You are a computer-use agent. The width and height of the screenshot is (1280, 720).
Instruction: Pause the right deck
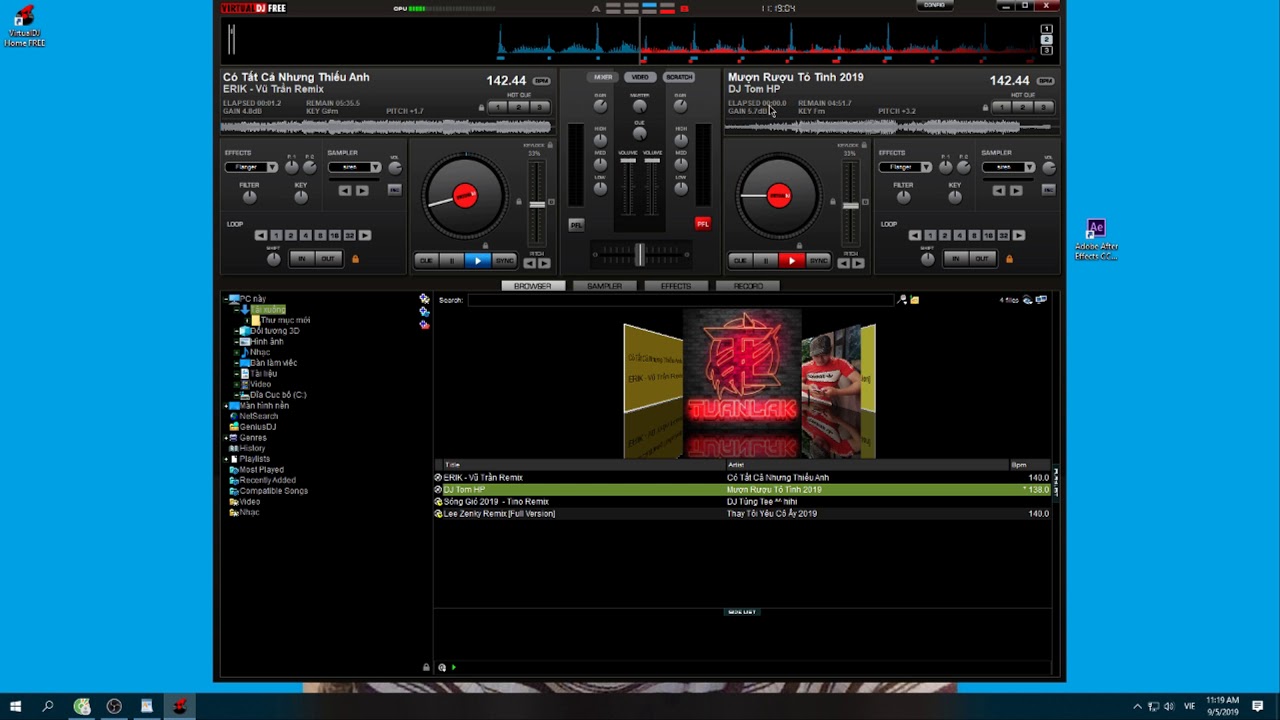click(x=766, y=260)
